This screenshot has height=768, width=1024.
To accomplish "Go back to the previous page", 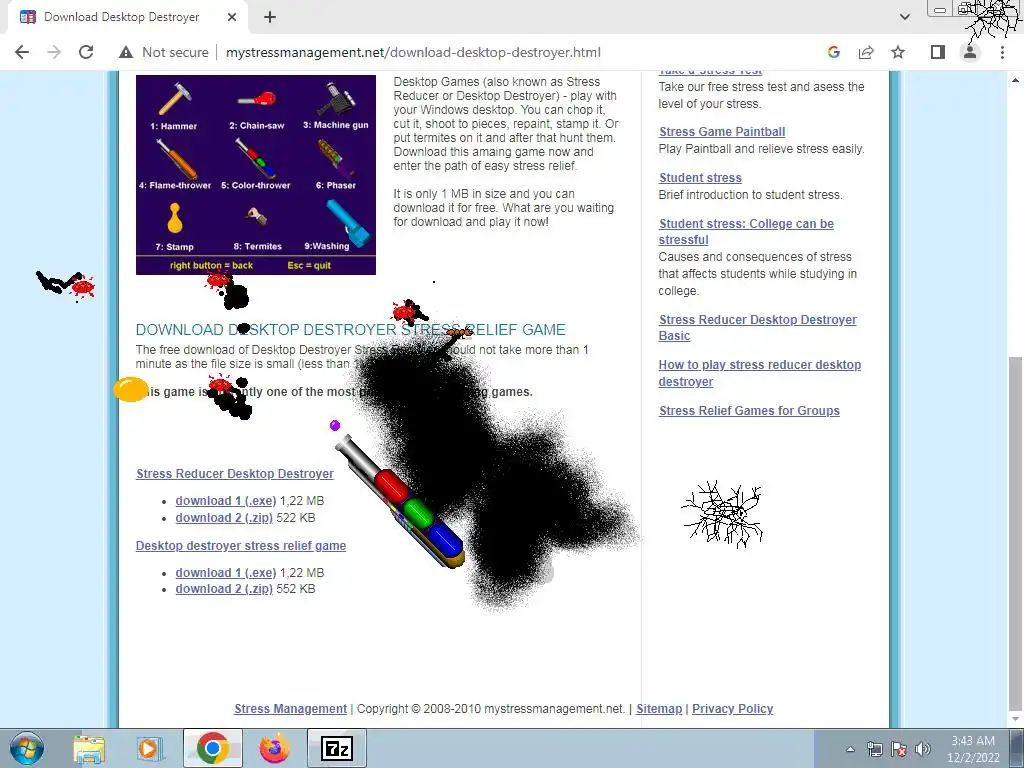I will (x=22, y=52).
